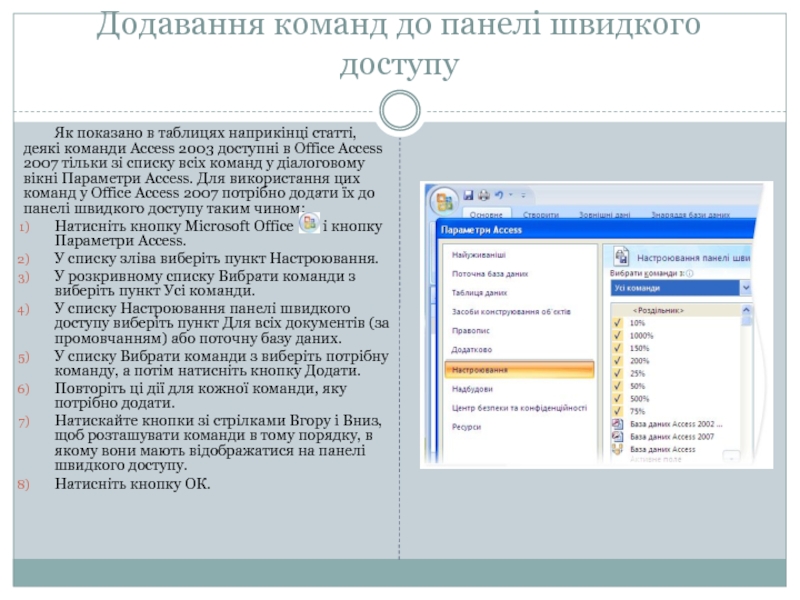The height and width of the screenshot is (600, 800).
Task: Toggle the 200% command checkmark
Action: tap(618, 361)
